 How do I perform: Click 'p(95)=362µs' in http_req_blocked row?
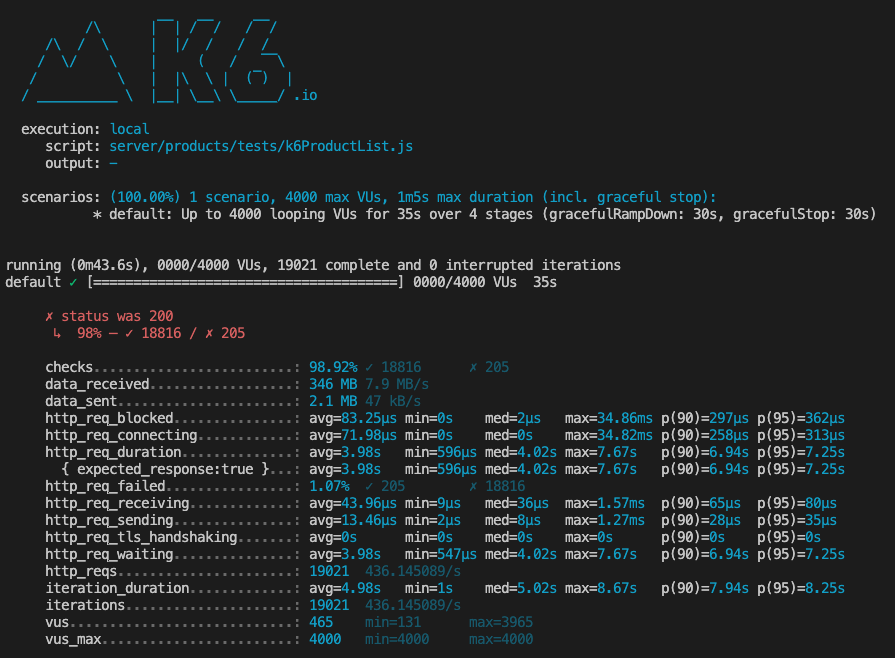(801, 418)
